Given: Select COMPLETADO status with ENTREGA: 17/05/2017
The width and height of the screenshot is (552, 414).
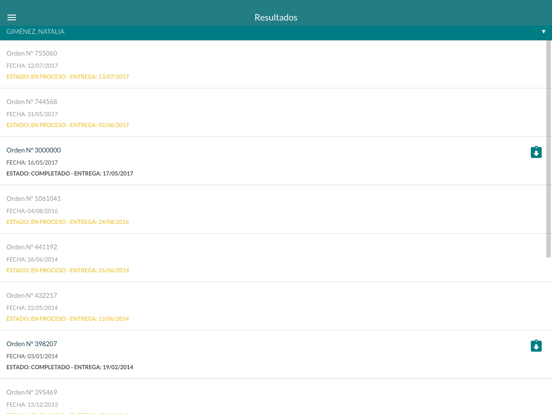Looking at the screenshot, I should pyautogui.click(x=70, y=174).
